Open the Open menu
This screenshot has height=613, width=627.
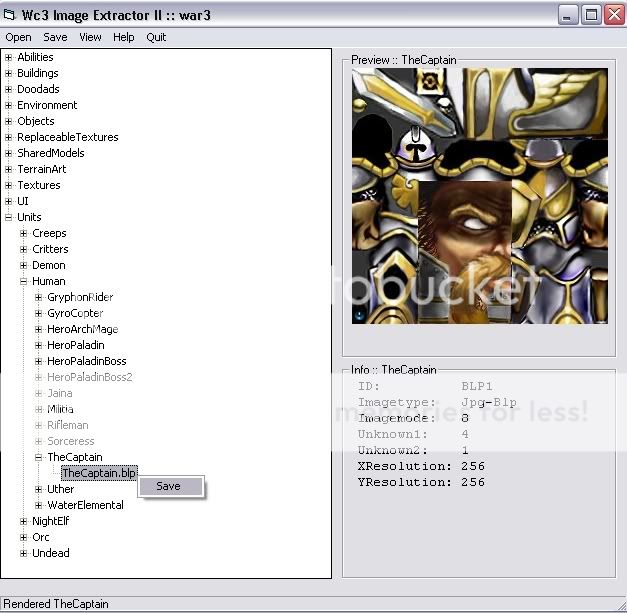click(18, 37)
